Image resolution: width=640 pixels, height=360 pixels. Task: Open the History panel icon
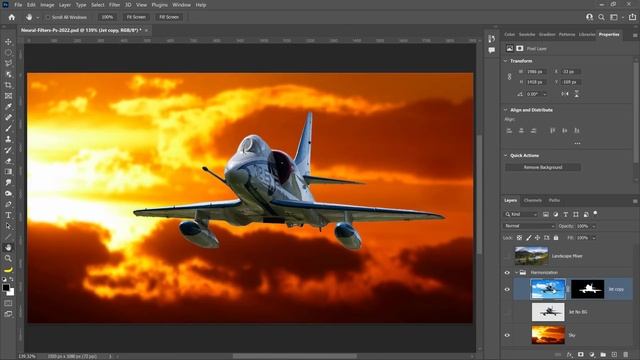pyautogui.click(x=491, y=39)
